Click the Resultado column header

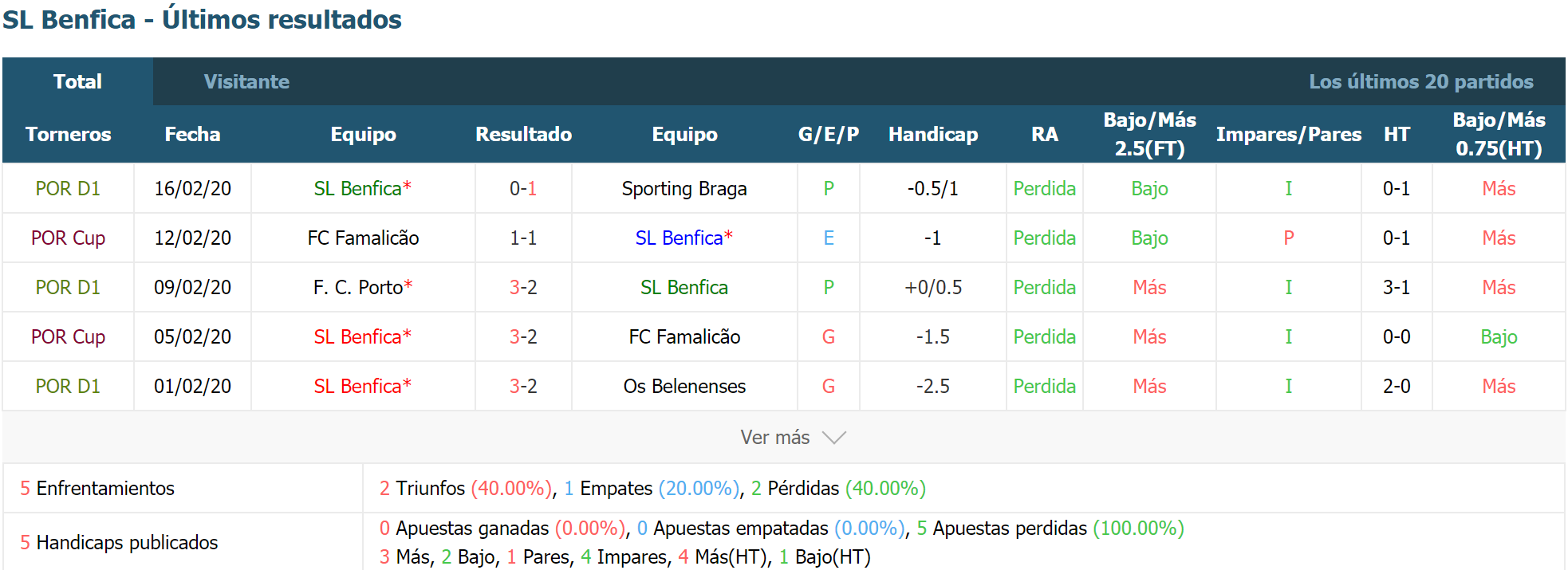(x=523, y=134)
